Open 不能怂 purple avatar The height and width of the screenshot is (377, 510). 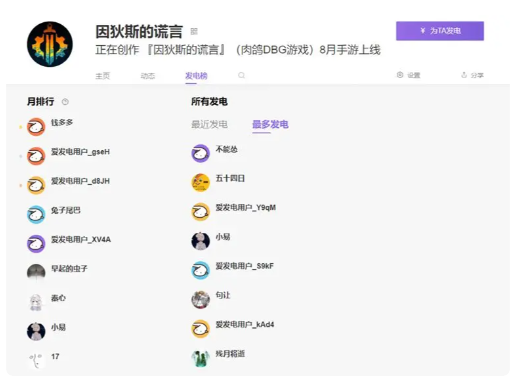201,153
